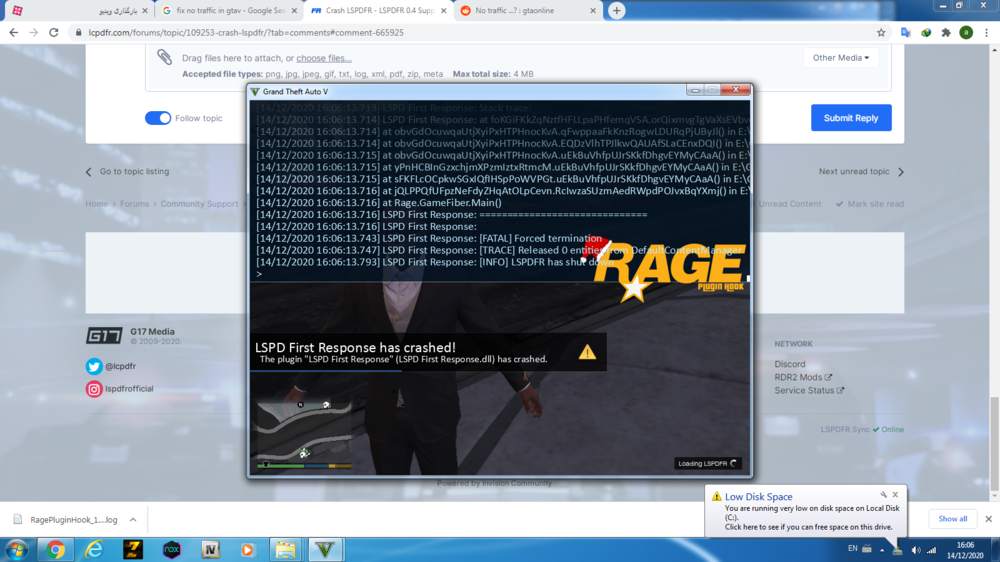This screenshot has height=562, width=1000.
Task: Switch to the 'fix no traffic in gtav' tab
Action: pyautogui.click(x=231, y=11)
